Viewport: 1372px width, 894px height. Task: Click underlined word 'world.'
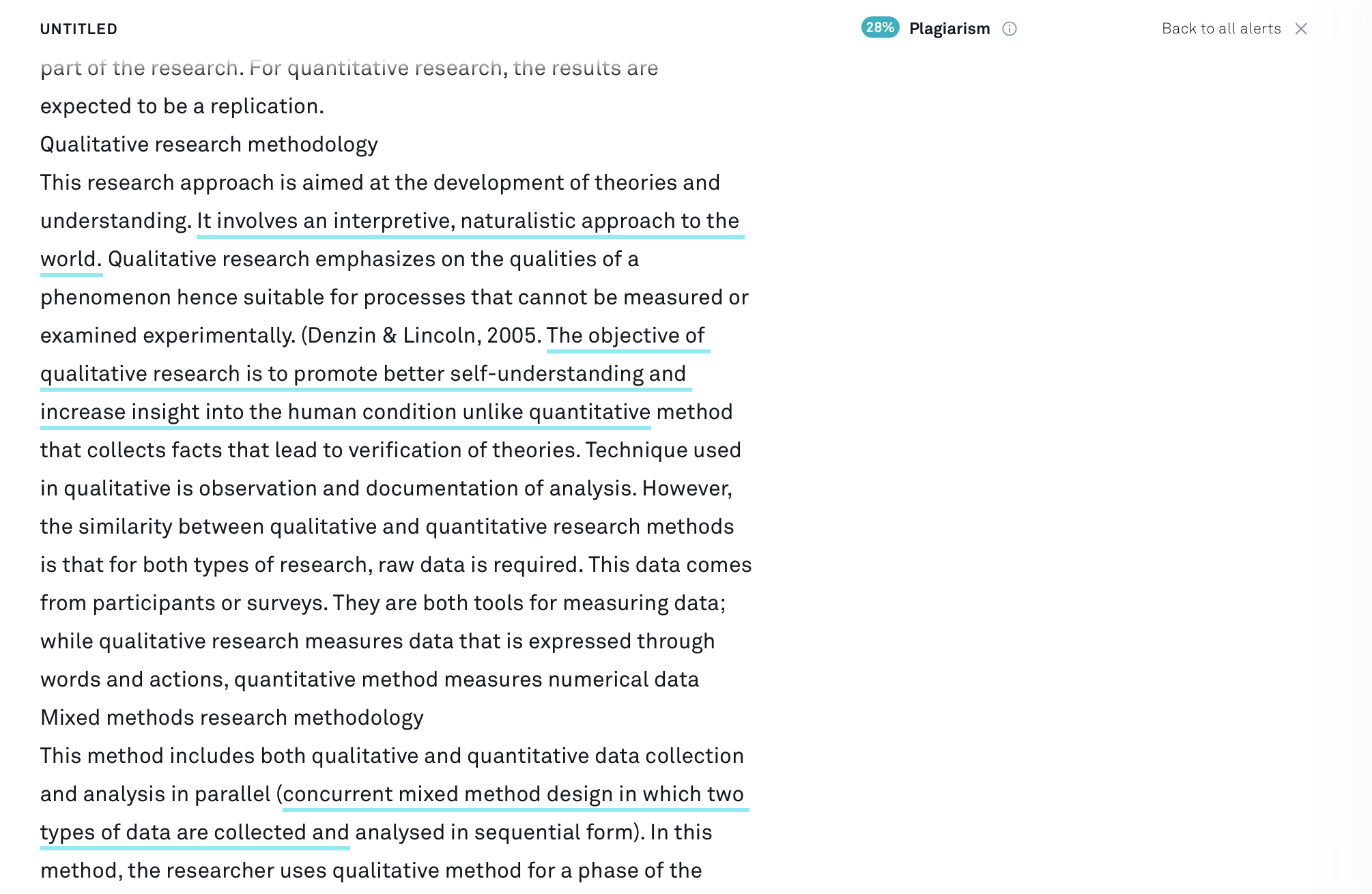71,259
